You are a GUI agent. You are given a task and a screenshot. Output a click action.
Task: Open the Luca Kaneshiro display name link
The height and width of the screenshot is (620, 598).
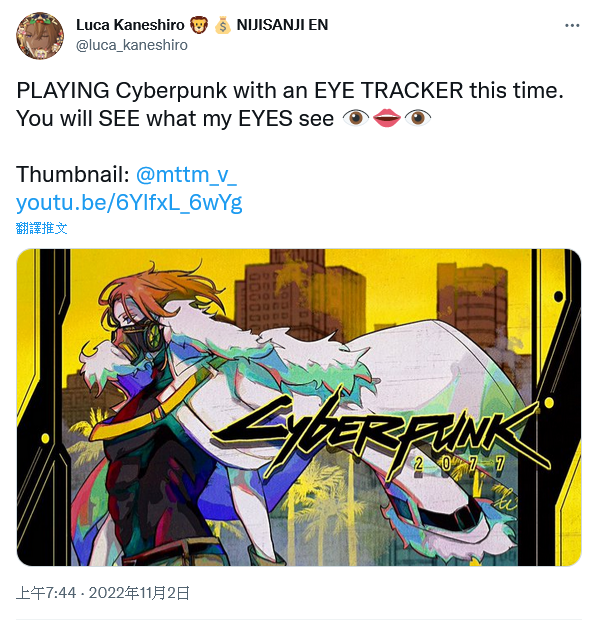130,25
